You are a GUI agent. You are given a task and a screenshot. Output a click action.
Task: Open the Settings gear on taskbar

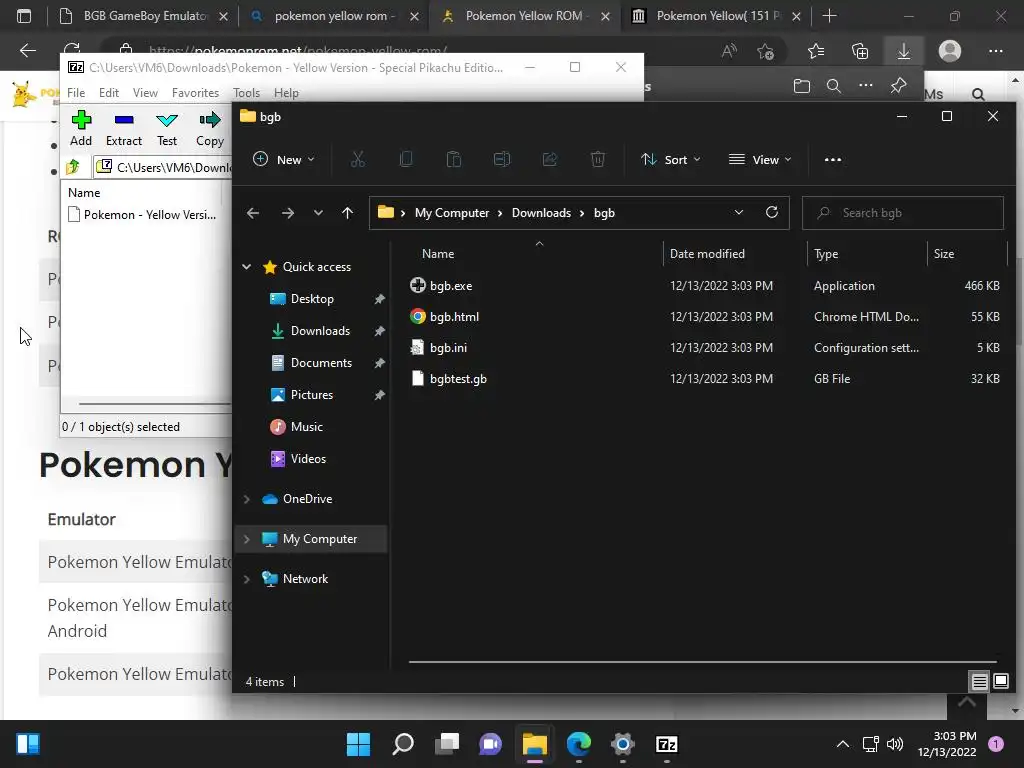click(622, 744)
